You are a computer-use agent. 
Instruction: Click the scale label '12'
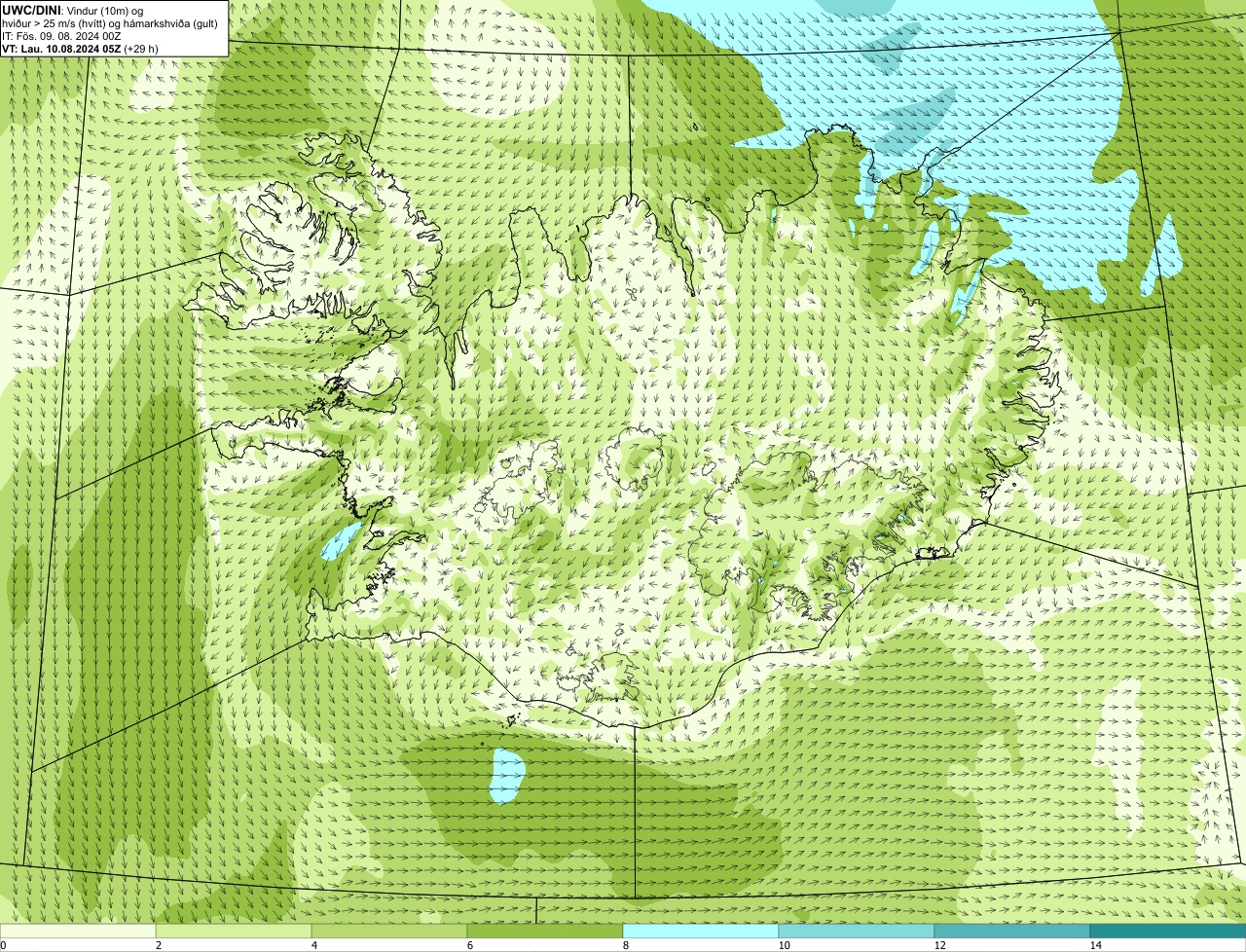[939, 945]
